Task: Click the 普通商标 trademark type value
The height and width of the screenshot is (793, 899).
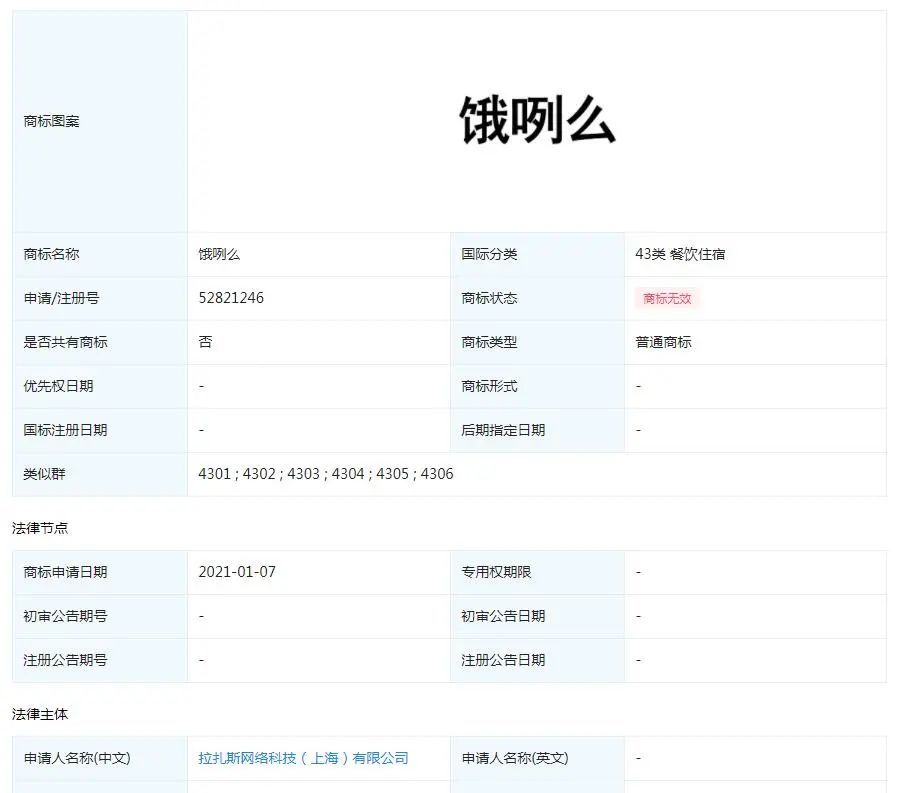Action: (663, 342)
